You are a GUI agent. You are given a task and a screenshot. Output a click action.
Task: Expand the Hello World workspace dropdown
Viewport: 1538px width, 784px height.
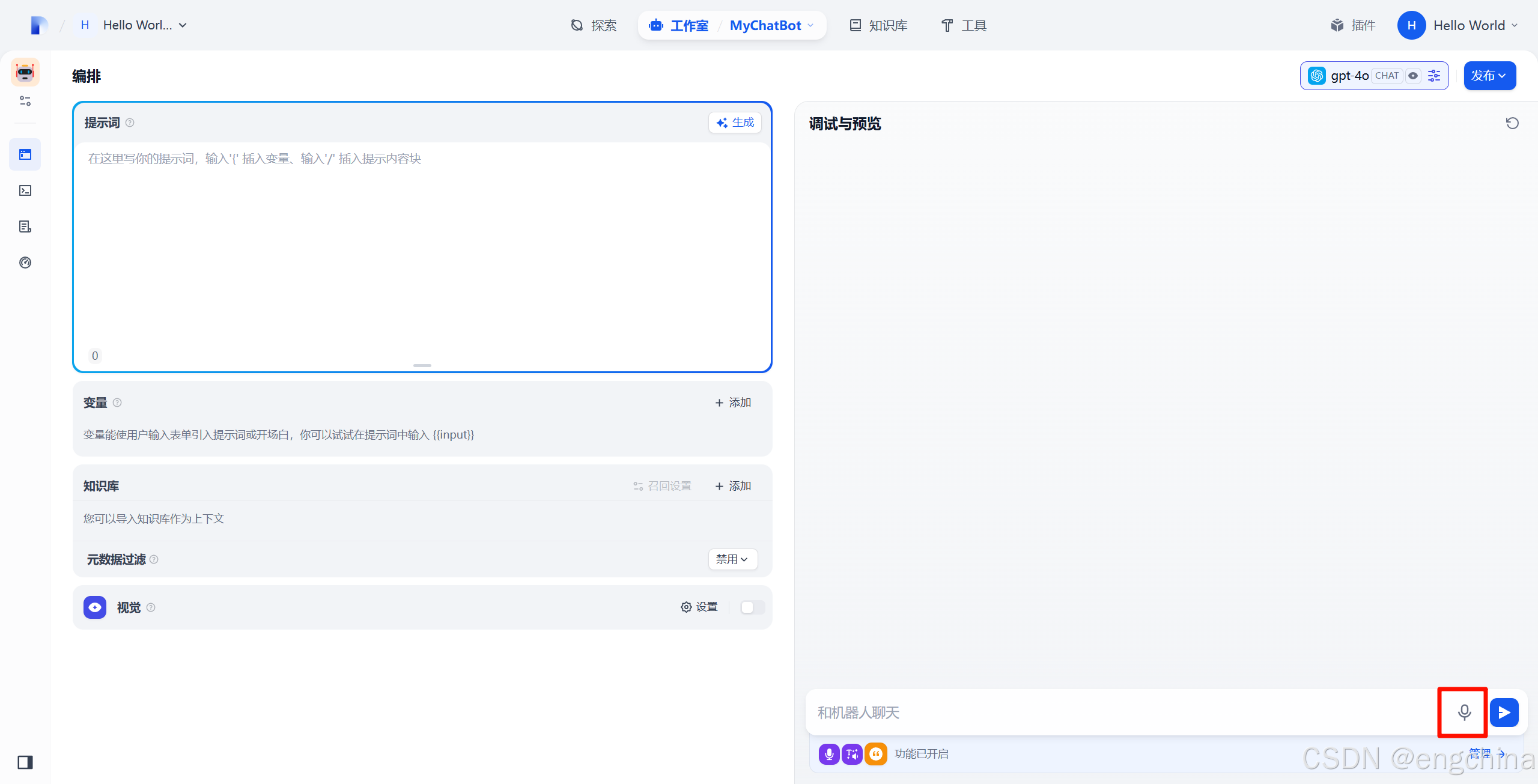point(144,25)
